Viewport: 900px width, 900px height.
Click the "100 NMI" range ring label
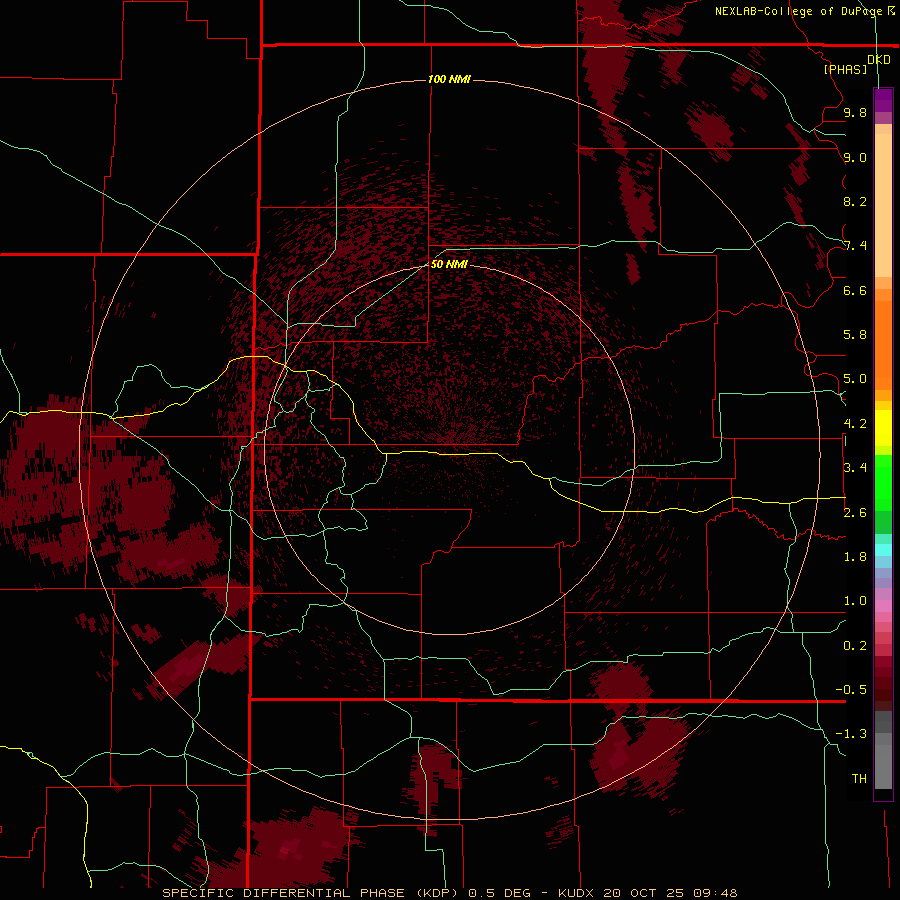click(x=449, y=79)
